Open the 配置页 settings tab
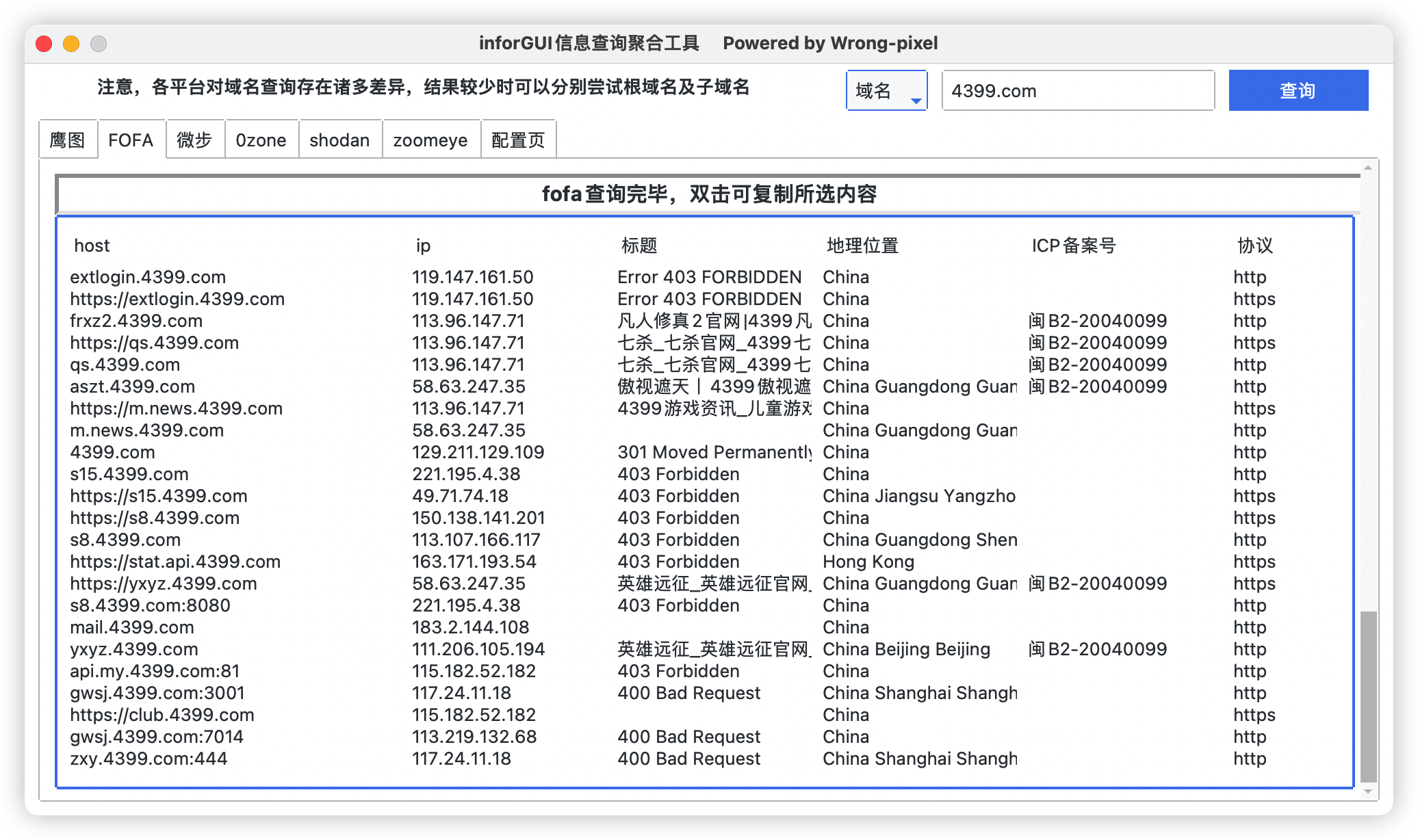 click(518, 140)
